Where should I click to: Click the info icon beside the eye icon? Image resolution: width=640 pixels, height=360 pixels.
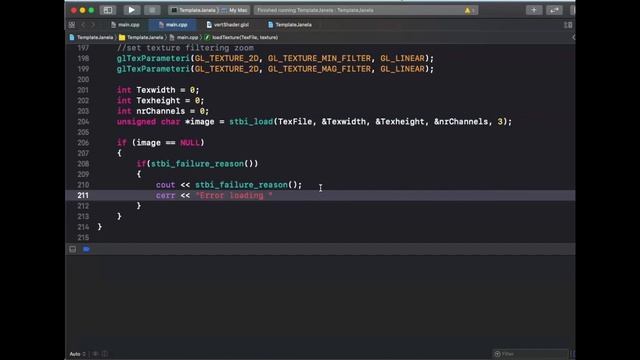105,354
